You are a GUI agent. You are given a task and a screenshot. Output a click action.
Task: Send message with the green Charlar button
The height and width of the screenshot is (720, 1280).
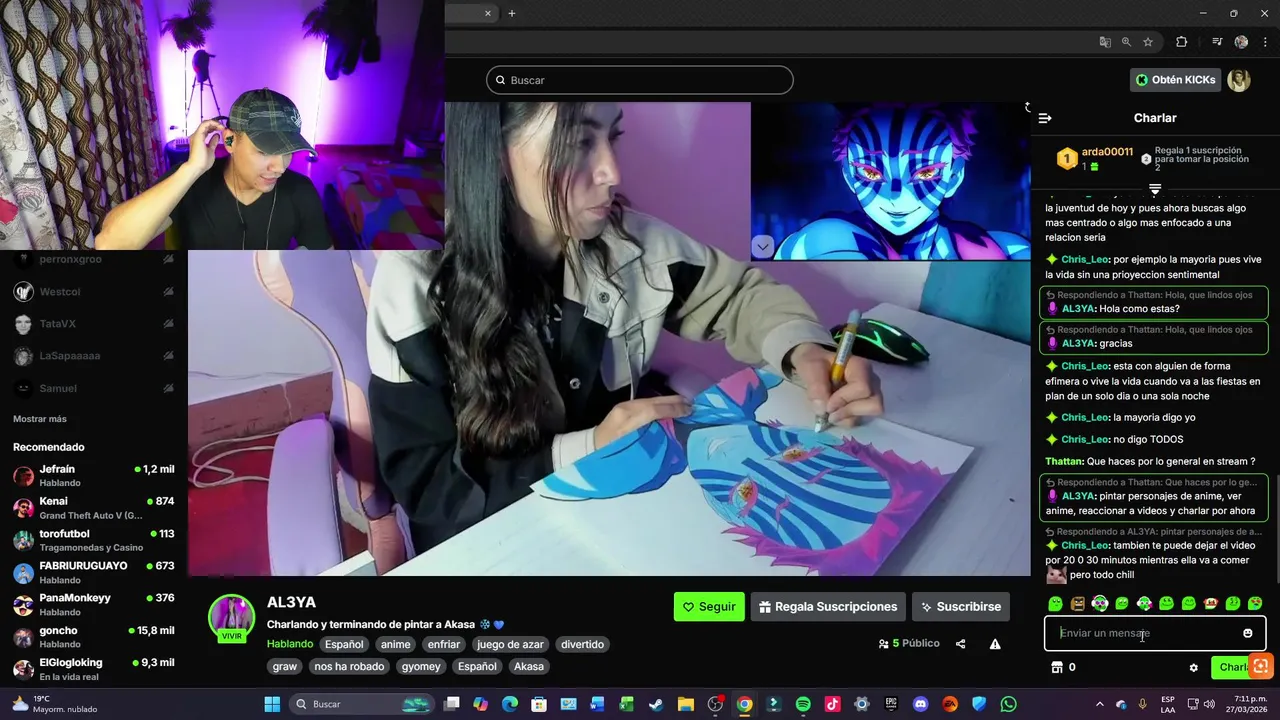pos(1230,667)
